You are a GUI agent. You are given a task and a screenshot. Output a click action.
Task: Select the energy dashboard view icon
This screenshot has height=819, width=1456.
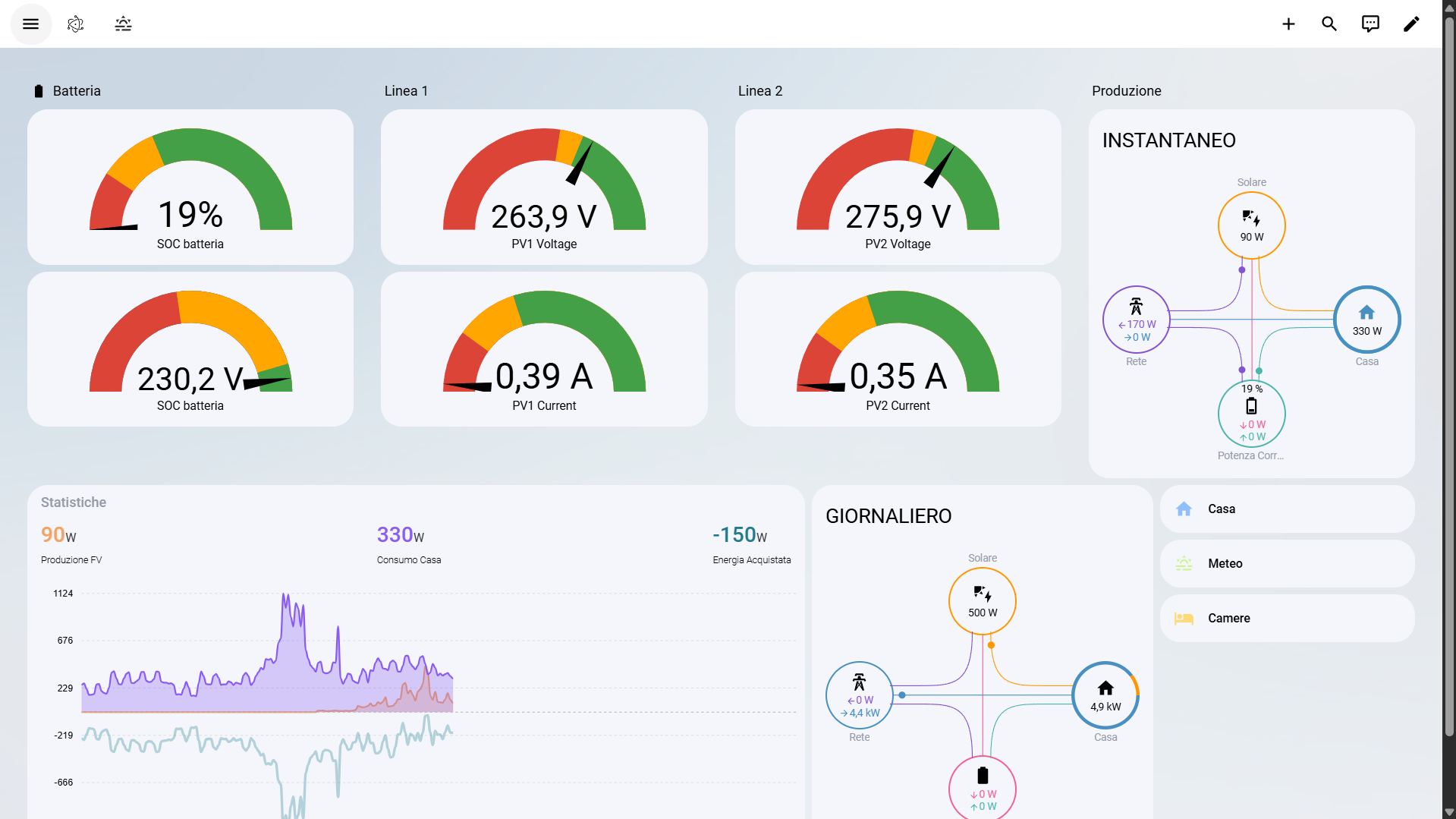click(x=75, y=24)
